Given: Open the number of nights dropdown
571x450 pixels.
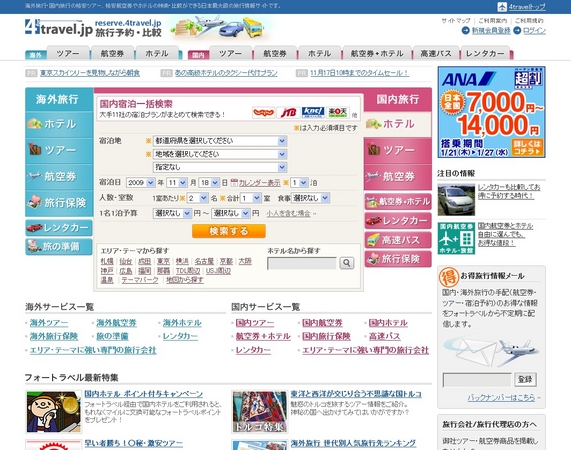Looking at the screenshot, I should pos(299,182).
